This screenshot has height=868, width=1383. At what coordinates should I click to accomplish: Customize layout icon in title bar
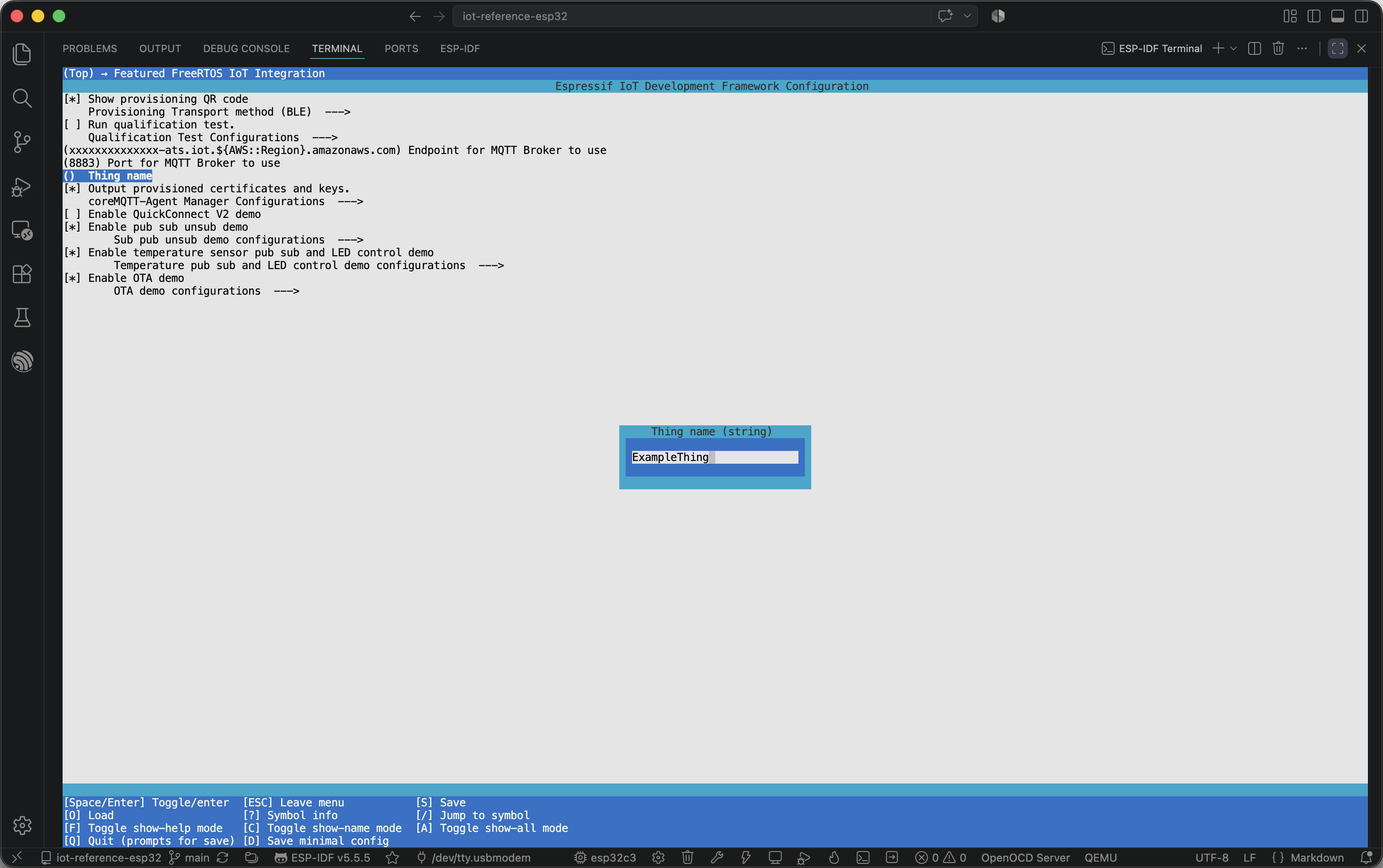point(1290,16)
